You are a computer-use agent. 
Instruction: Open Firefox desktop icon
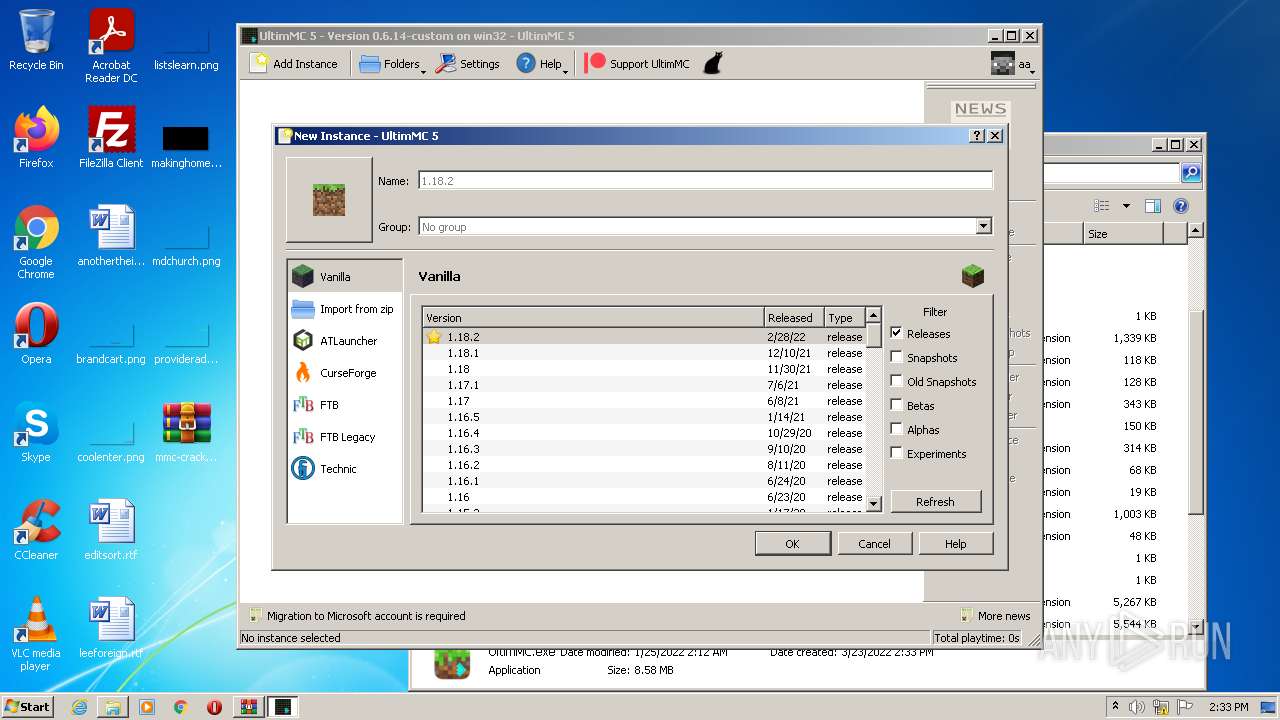pyautogui.click(x=36, y=138)
